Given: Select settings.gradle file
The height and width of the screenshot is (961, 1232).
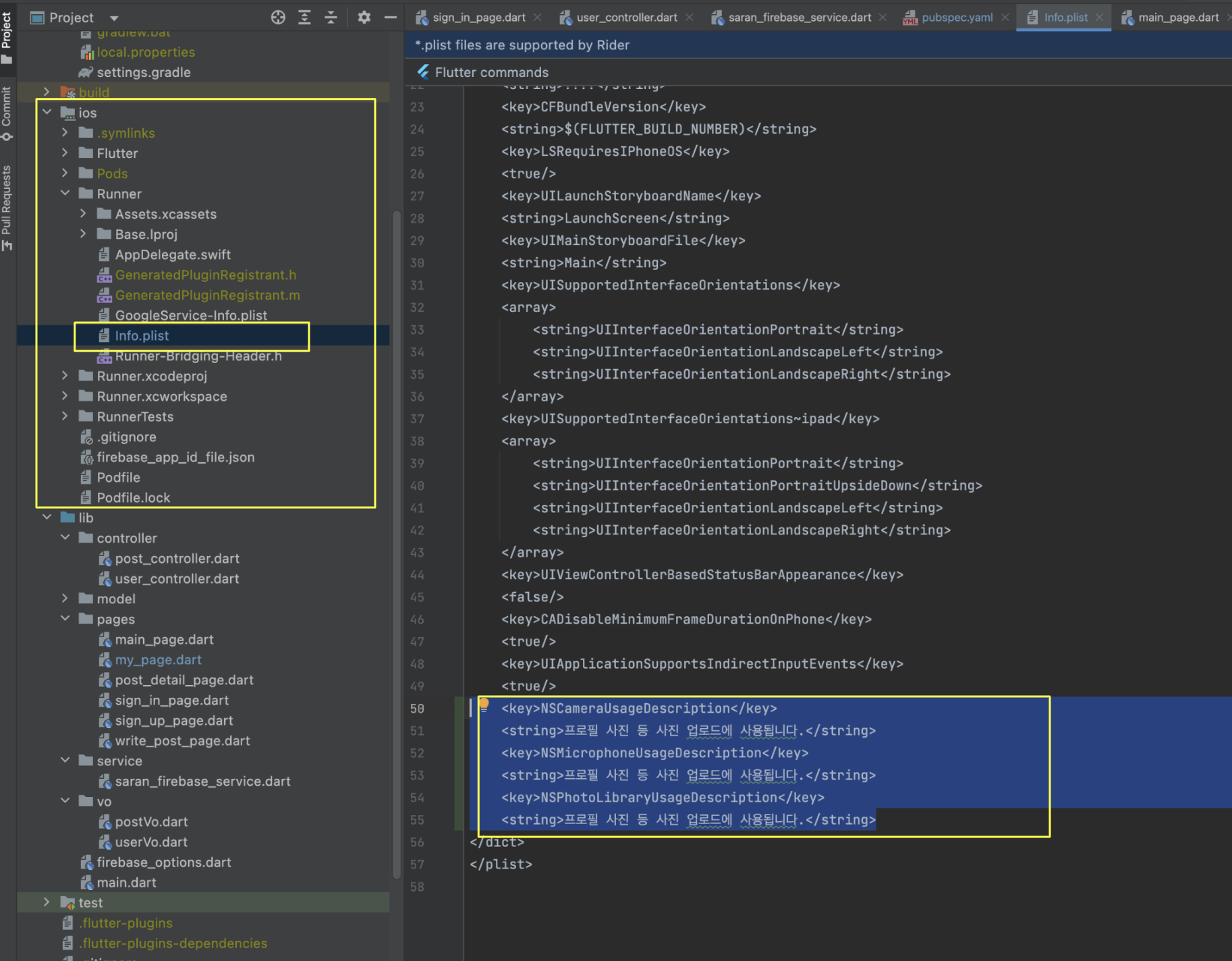Looking at the screenshot, I should pos(143,72).
